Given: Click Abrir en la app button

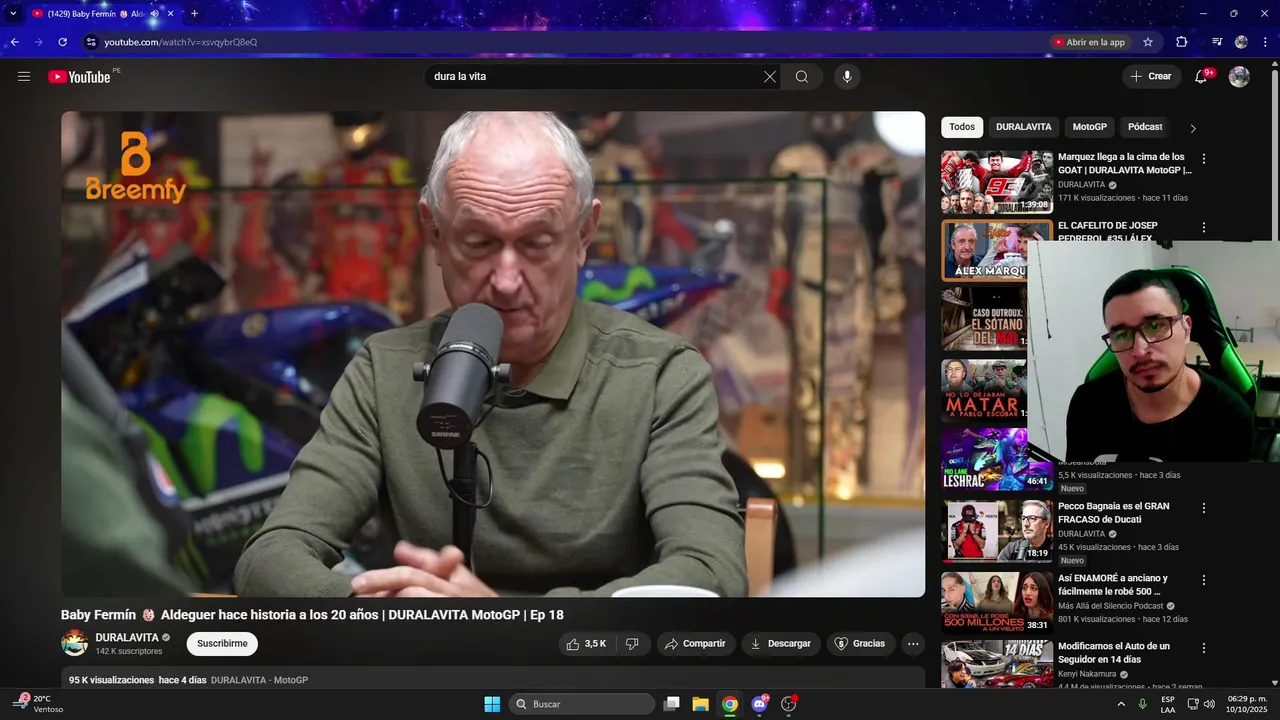Looking at the screenshot, I should [x=1088, y=42].
